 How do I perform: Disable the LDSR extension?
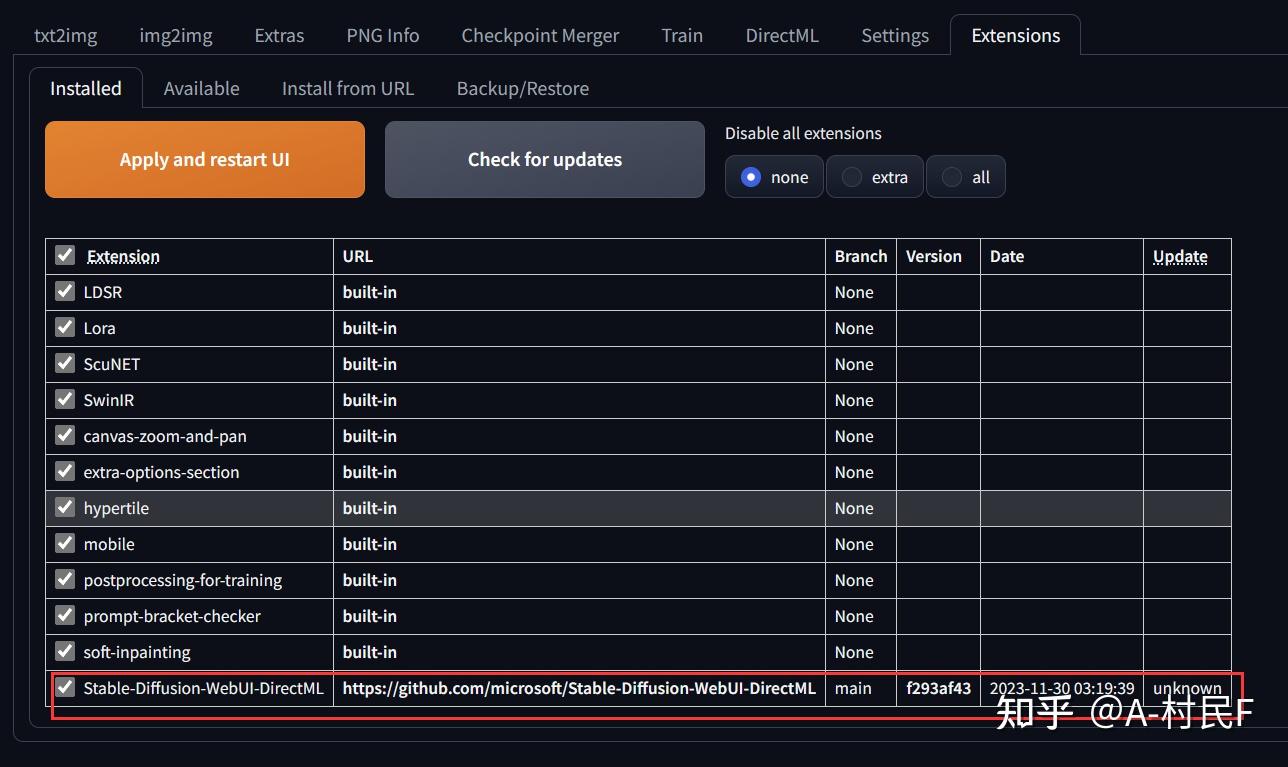[64, 291]
